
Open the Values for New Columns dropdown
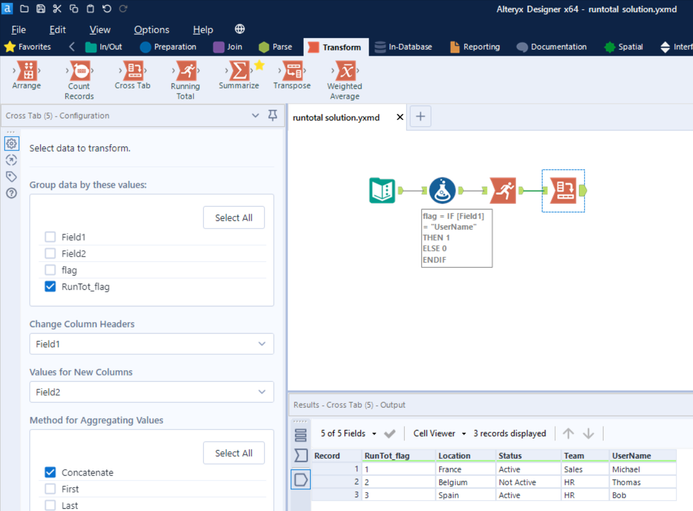point(152,392)
